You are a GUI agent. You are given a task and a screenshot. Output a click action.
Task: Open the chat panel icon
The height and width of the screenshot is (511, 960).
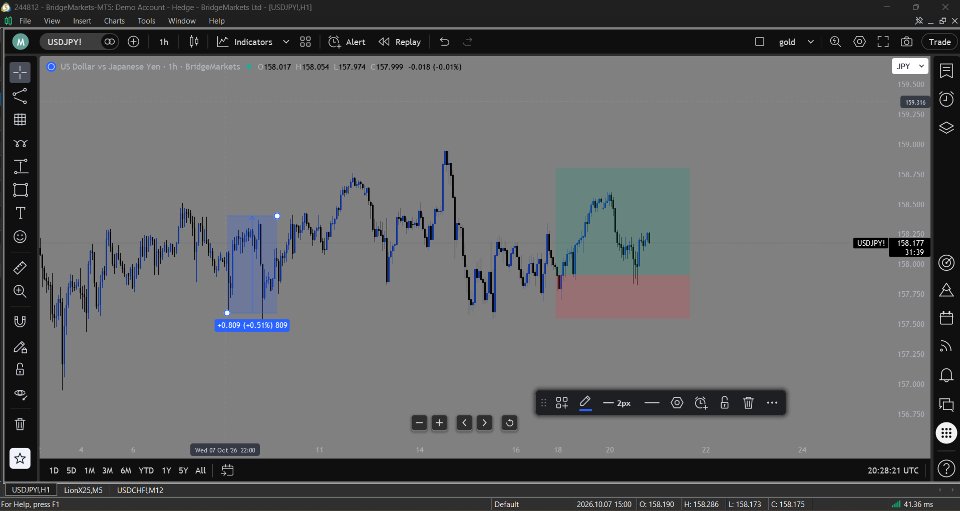pos(947,404)
